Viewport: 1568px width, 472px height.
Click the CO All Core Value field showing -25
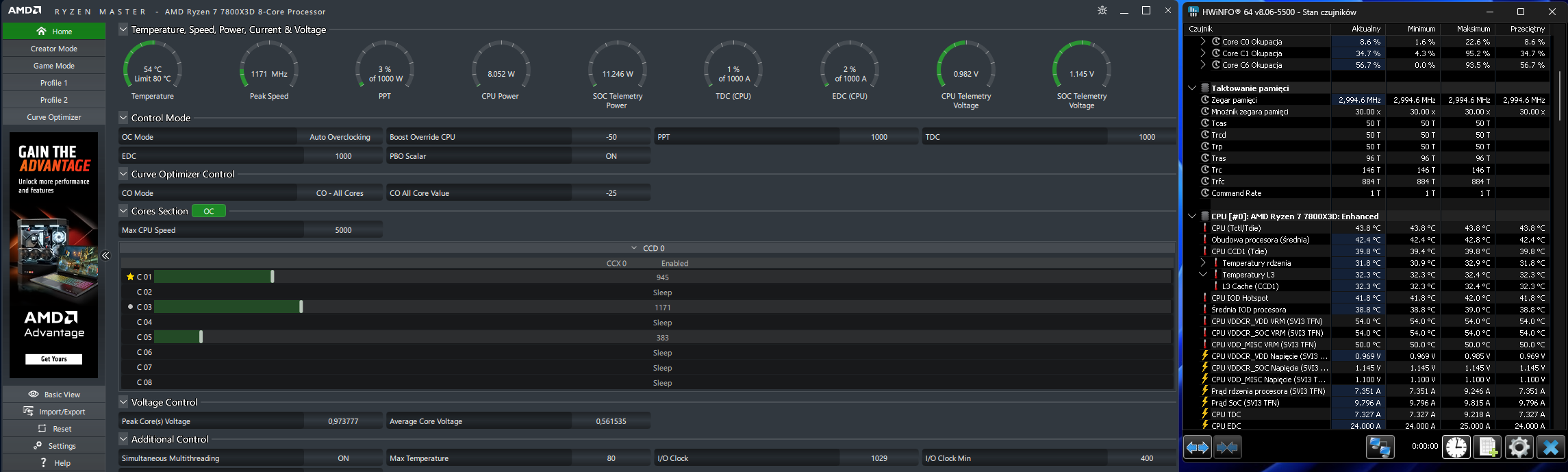(x=611, y=193)
